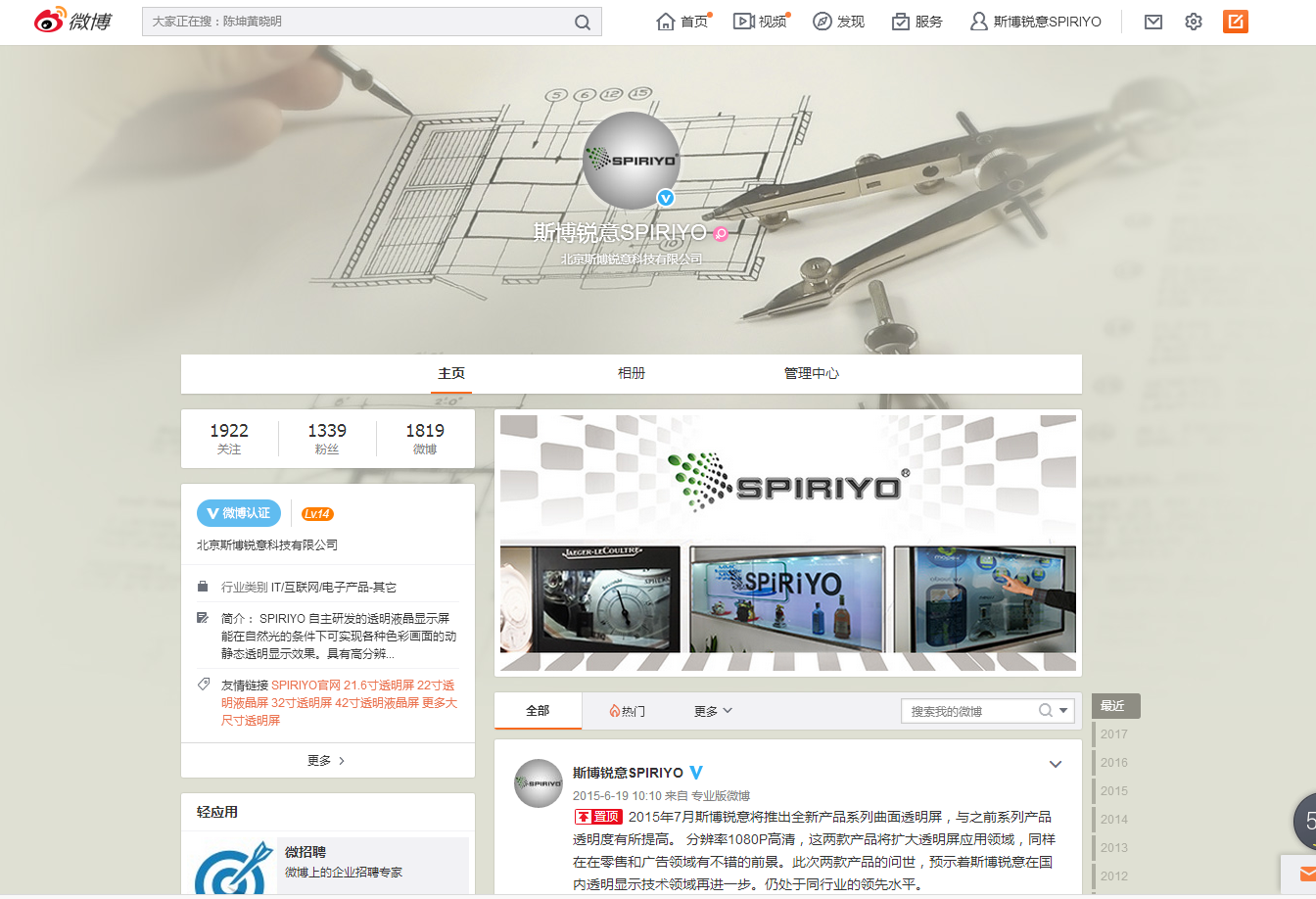1316x899 pixels.
Task: Select the 全部 posts tab
Action: pyautogui.click(x=538, y=711)
